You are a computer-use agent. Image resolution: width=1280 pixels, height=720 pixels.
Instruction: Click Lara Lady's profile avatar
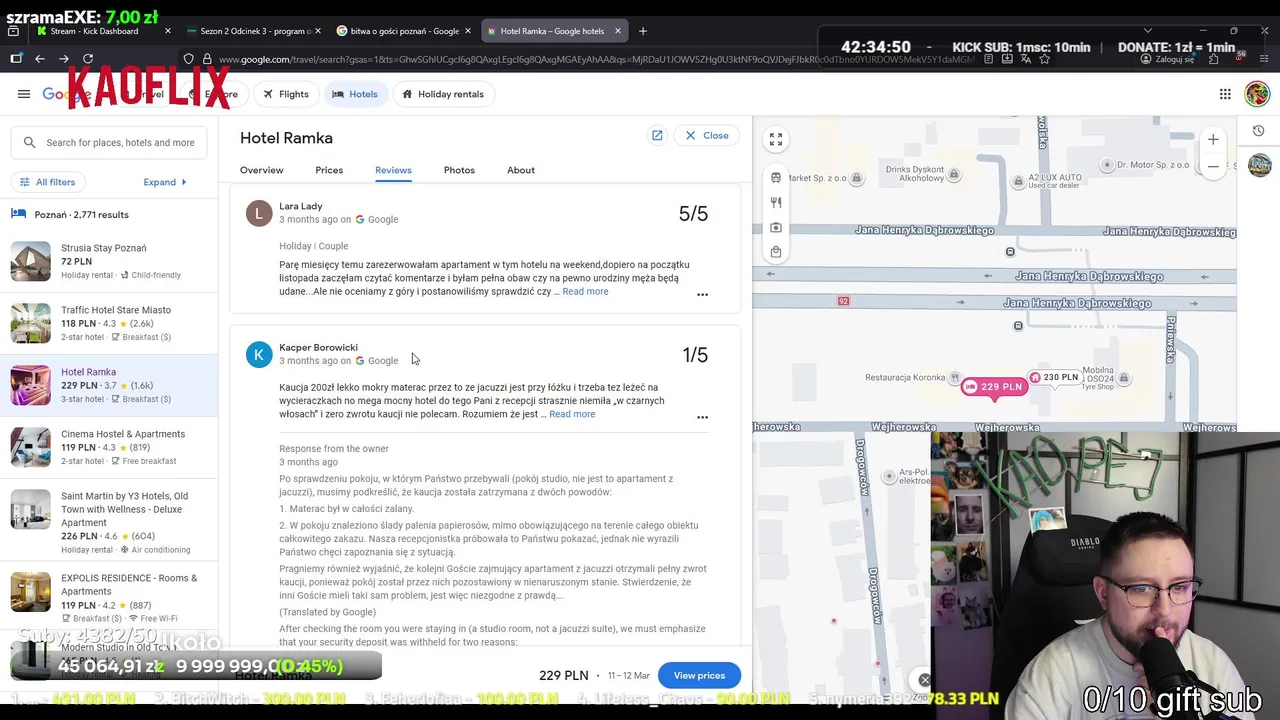click(259, 213)
